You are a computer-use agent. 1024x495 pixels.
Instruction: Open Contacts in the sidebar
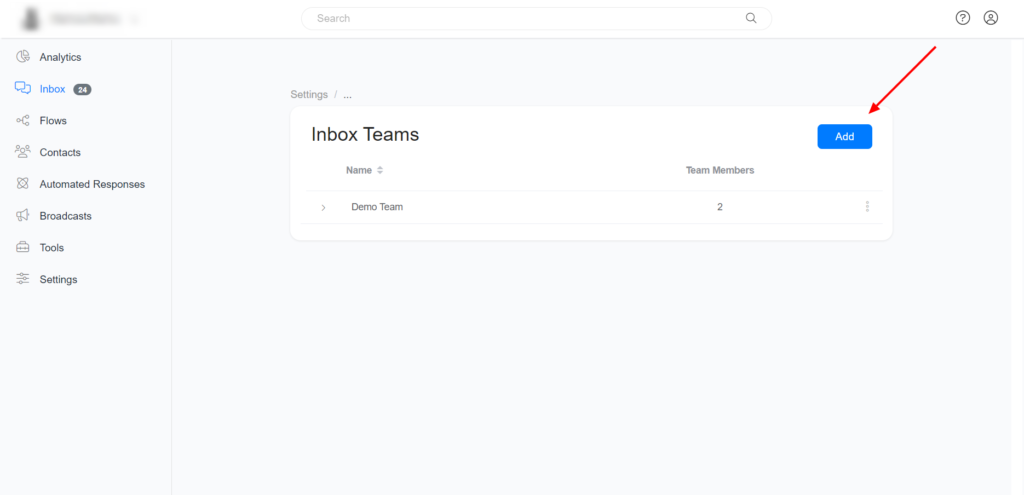[60, 152]
